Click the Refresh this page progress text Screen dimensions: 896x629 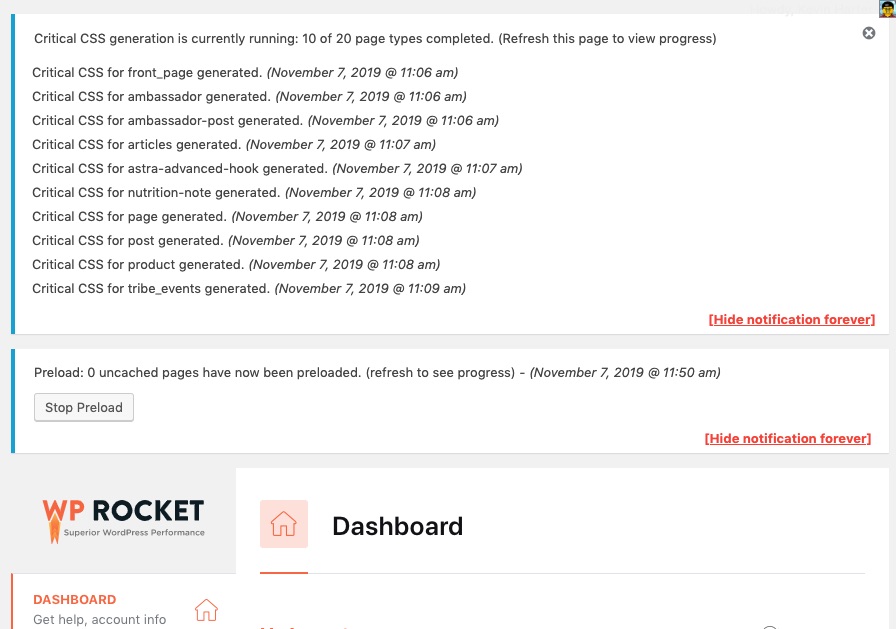(606, 38)
